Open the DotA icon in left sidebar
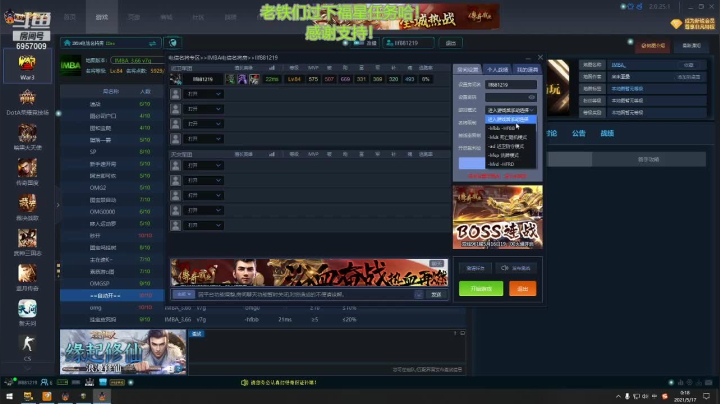 point(27,97)
